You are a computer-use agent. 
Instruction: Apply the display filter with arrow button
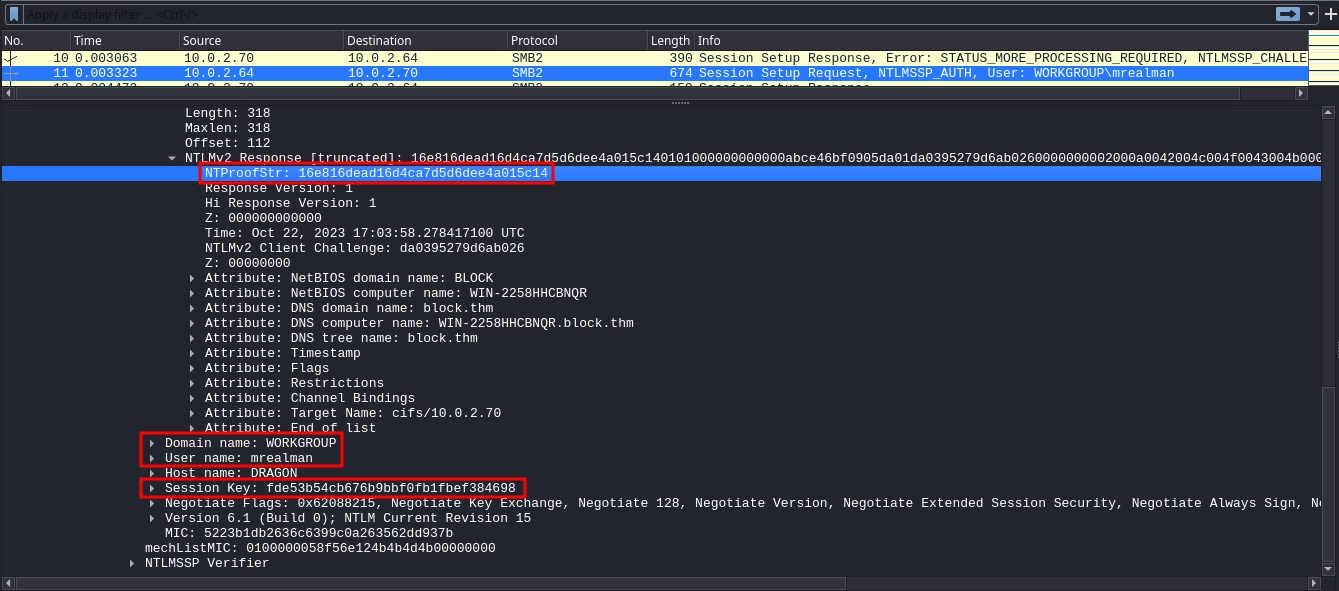pos(1287,14)
